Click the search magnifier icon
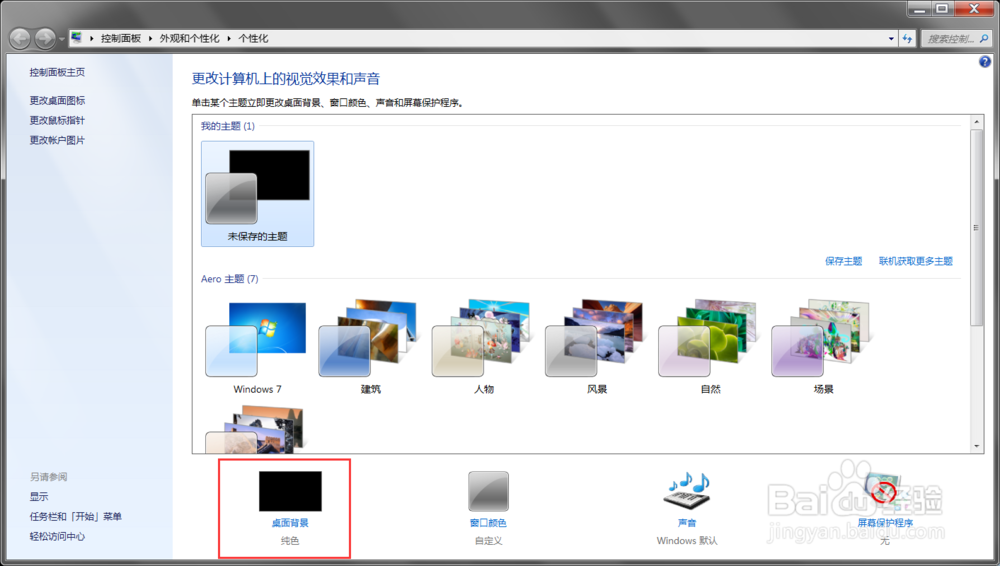 984,39
